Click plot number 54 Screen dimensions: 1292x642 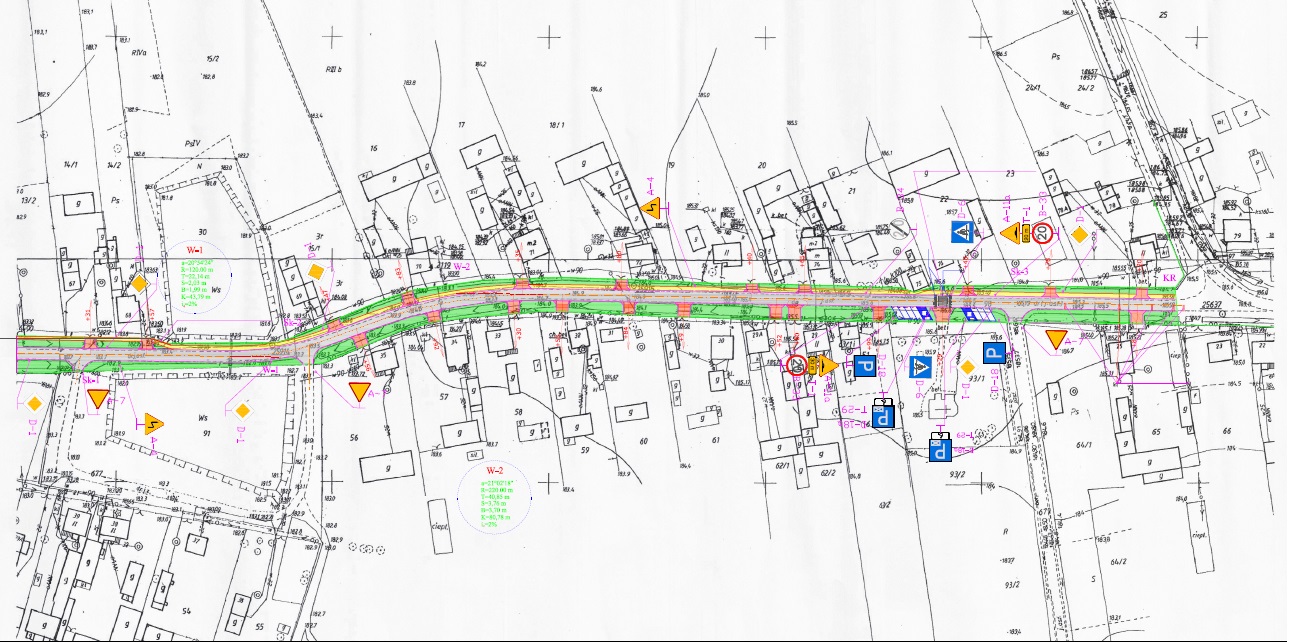tap(186, 610)
